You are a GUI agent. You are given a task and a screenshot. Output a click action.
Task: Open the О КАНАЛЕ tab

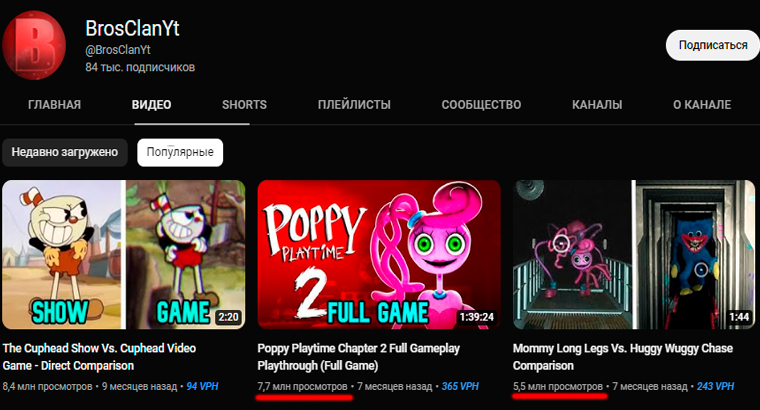click(x=702, y=105)
